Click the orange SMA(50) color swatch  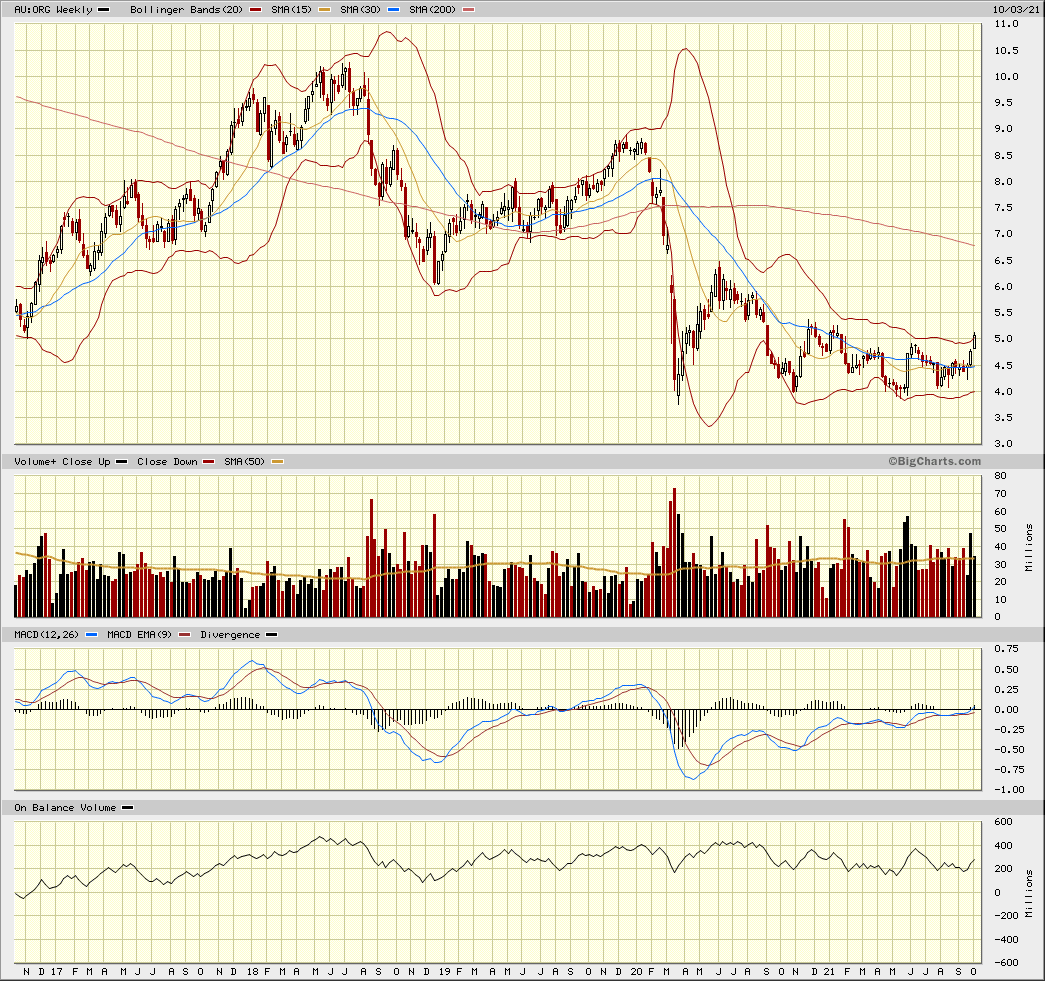click(x=277, y=461)
